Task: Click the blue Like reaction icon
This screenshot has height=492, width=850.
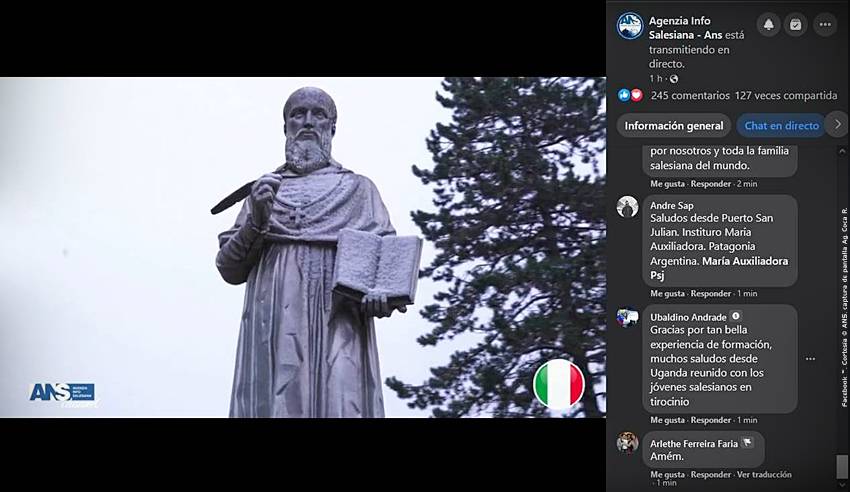Action: 624,95
